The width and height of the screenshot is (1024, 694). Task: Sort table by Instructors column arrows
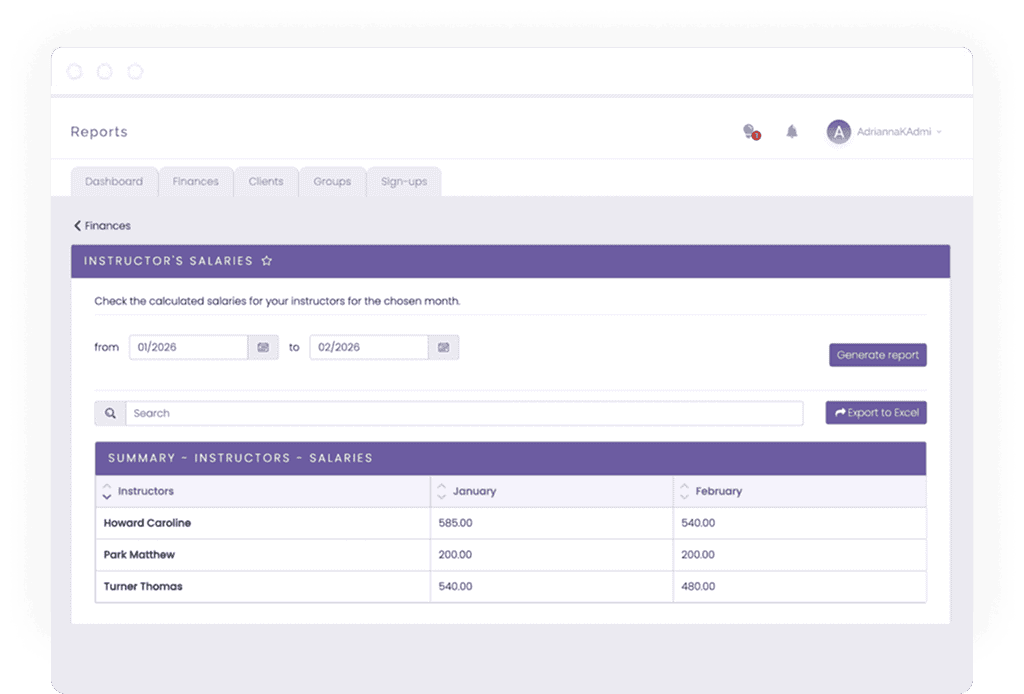tap(106, 491)
